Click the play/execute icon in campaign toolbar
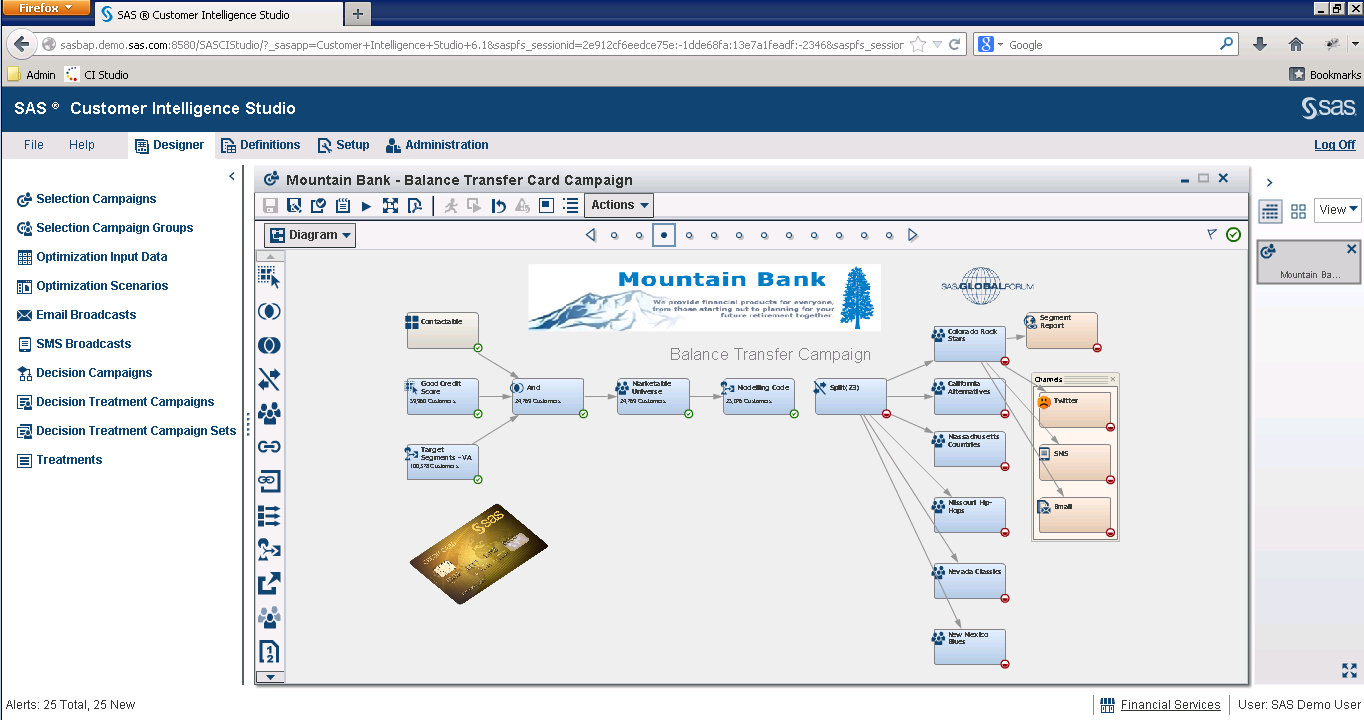The width and height of the screenshot is (1364, 720). click(366, 205)
